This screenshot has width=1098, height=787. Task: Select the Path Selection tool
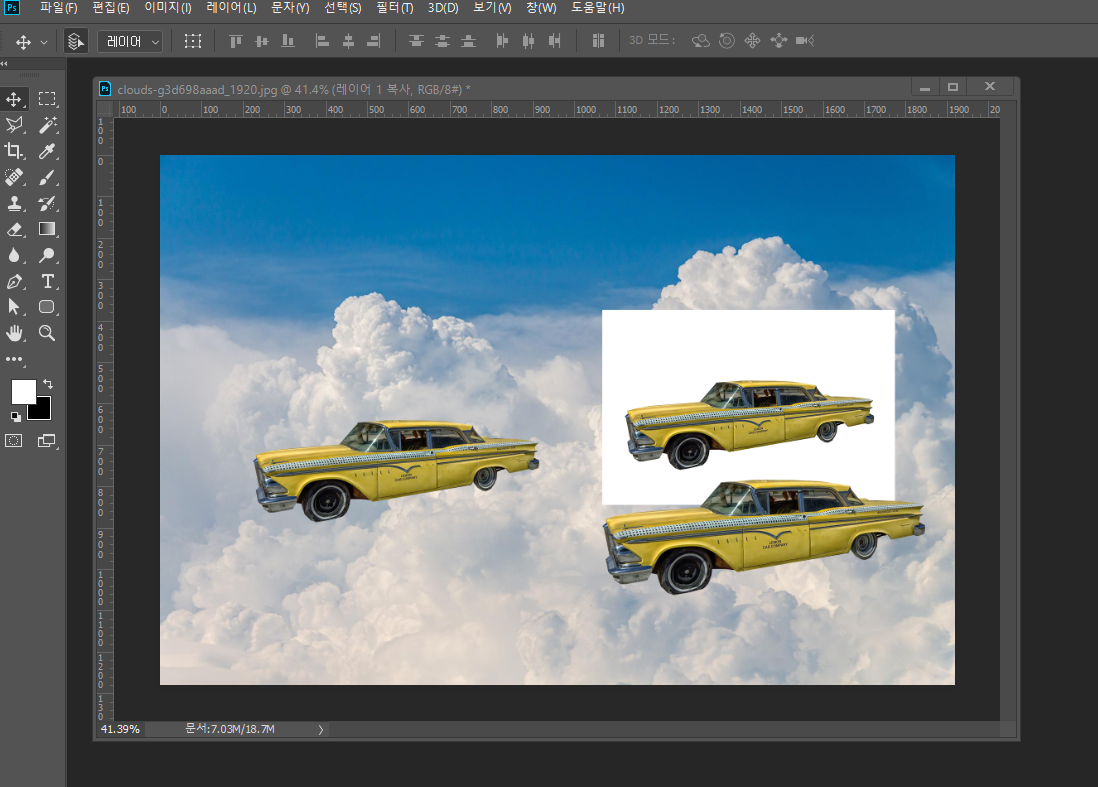tap(14, 307)
